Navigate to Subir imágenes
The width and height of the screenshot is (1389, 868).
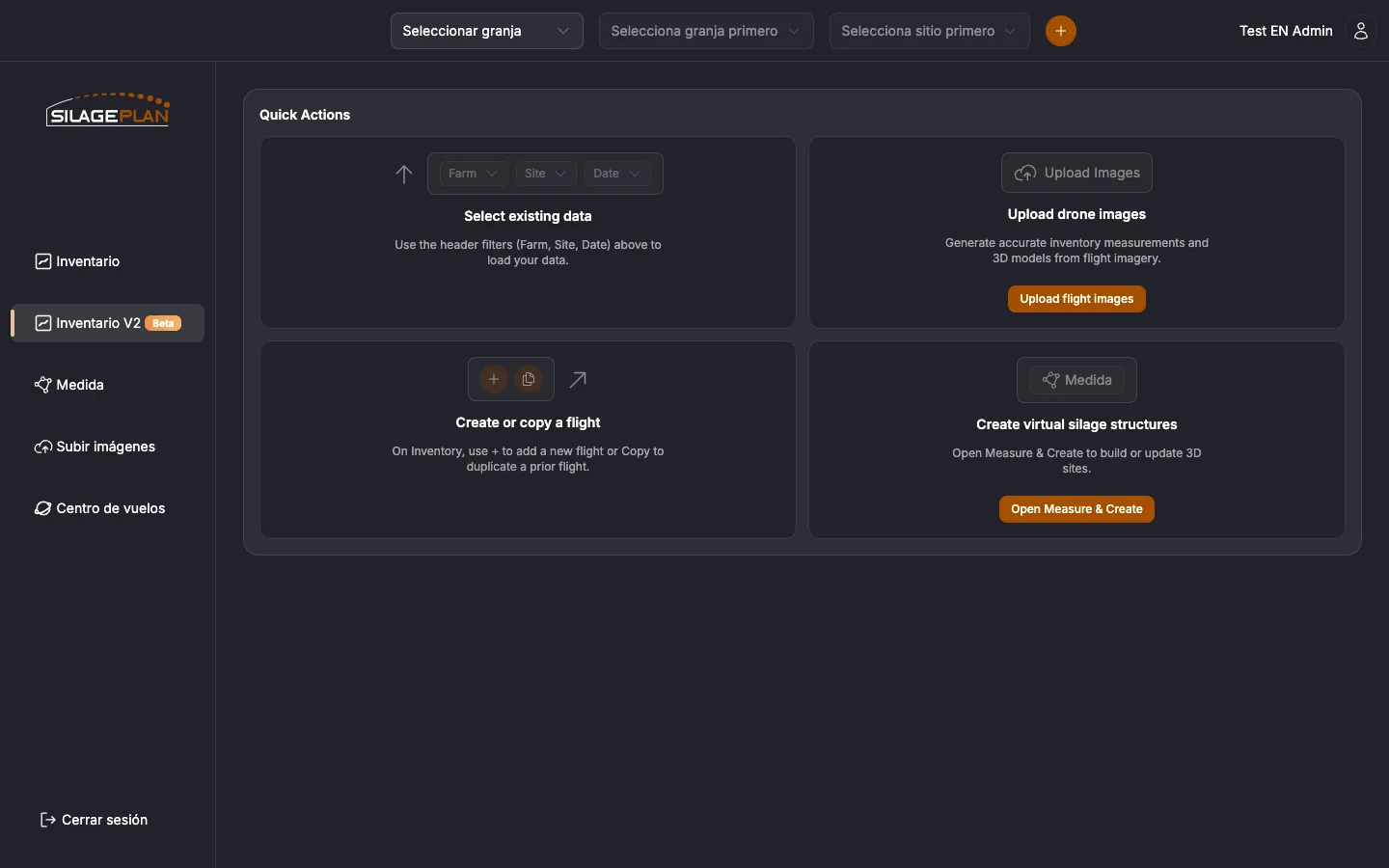(x=108, y=447)
